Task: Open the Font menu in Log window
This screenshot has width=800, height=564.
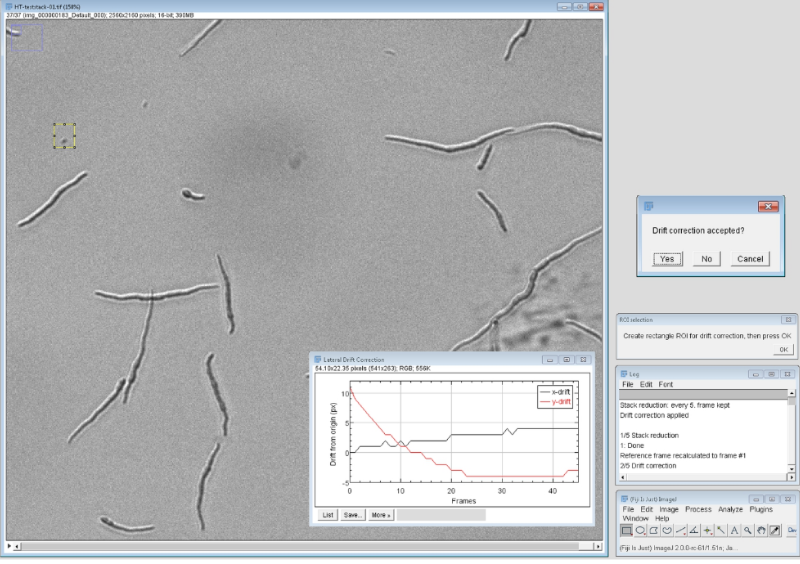Action: click(666, 385)
